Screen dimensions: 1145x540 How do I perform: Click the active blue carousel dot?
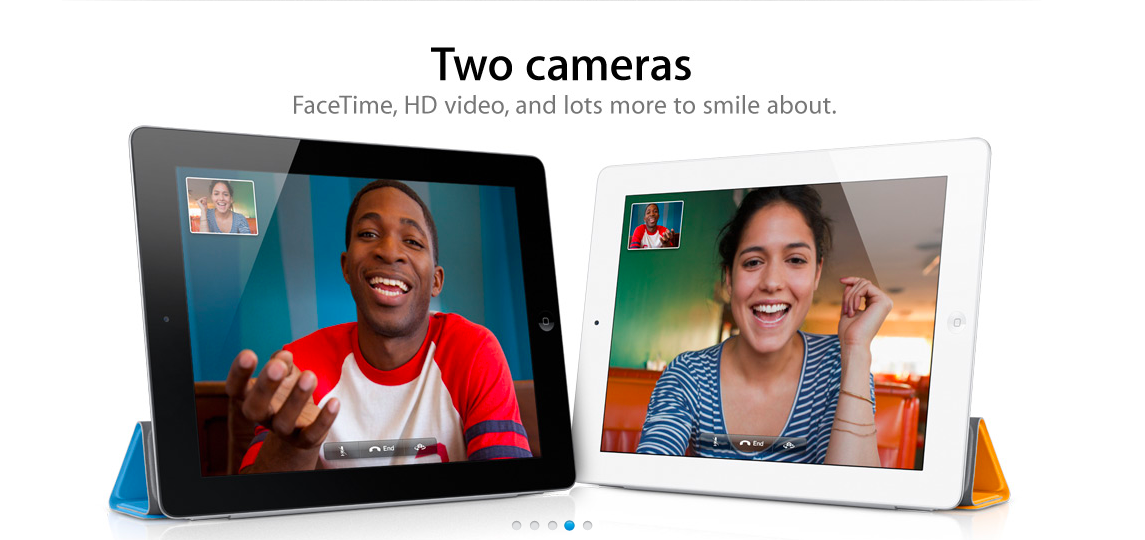click(x=570, y=525)
